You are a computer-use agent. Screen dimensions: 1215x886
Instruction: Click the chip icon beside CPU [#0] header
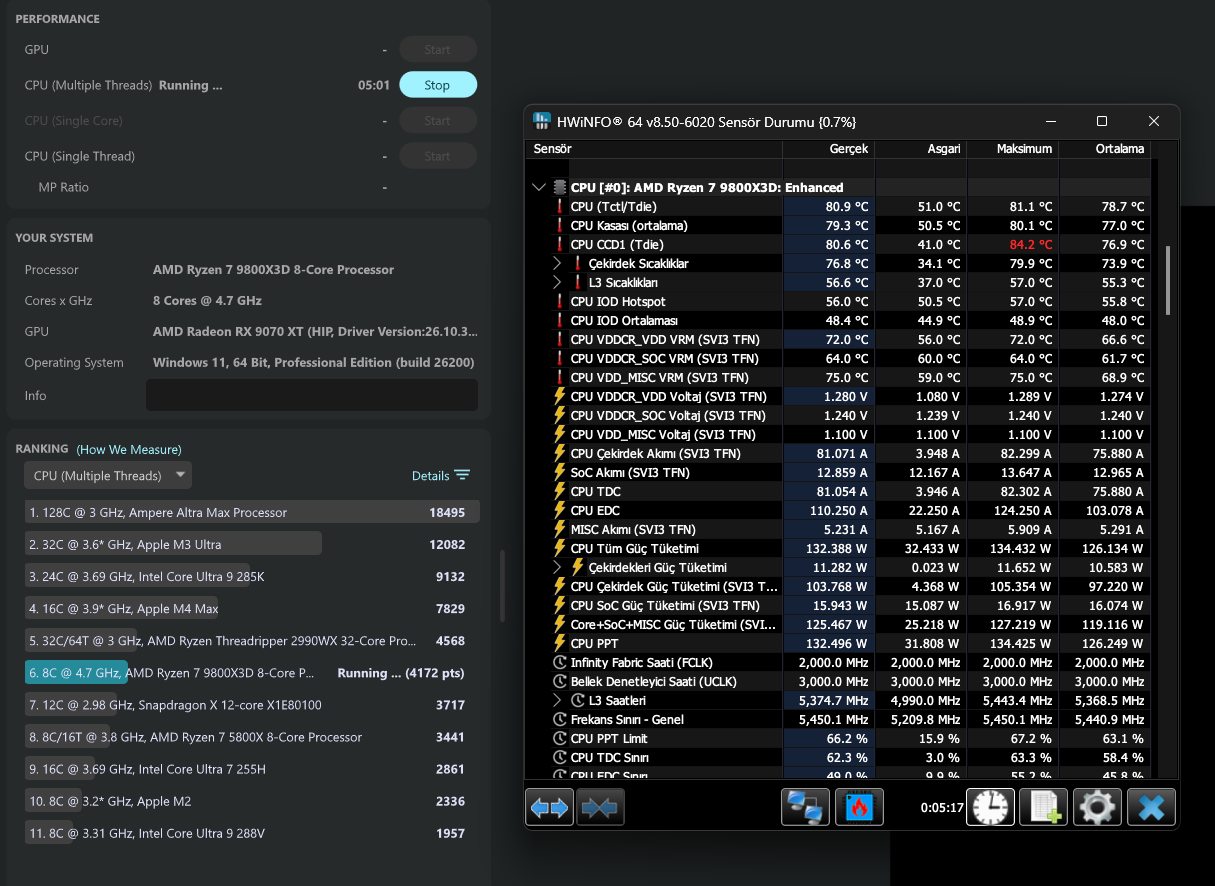click(x=560, y=188)
